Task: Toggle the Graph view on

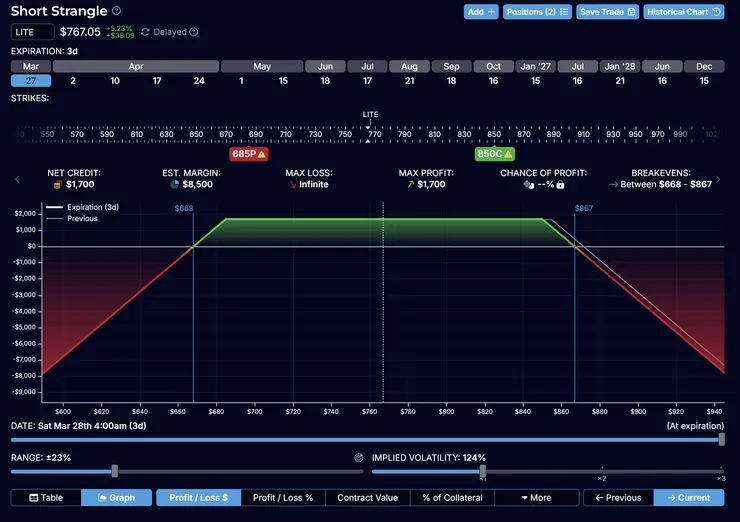Action: tap(116, 497)
